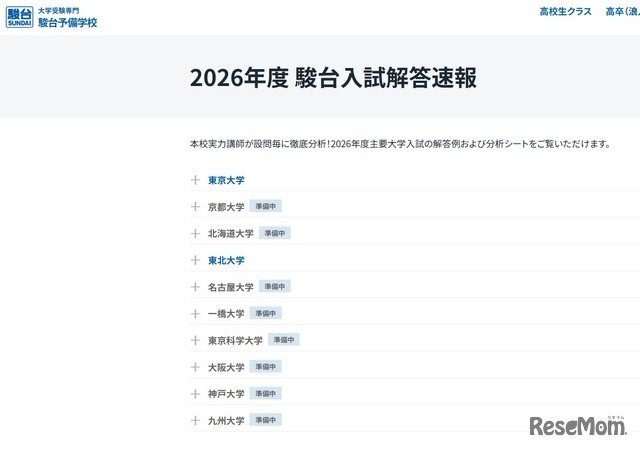Expand the 東北大学 plus icon
The image size is (640, 449).
click(195, 260)
